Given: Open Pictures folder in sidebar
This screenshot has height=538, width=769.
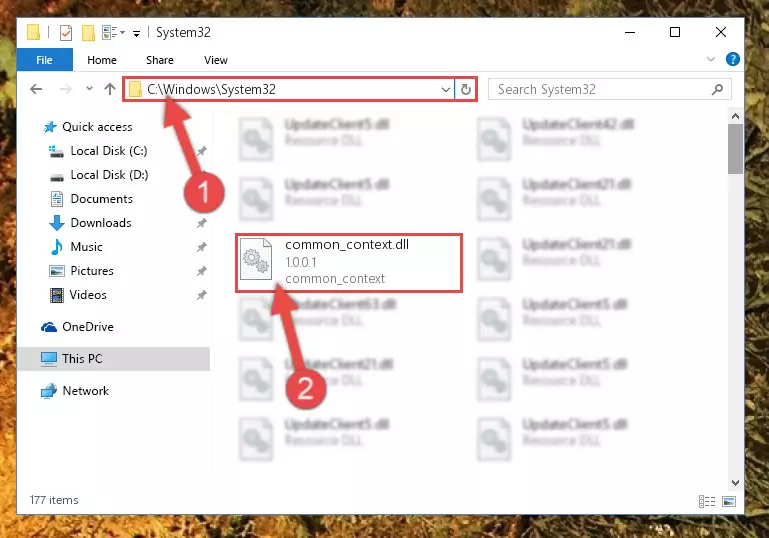Looking at the screenshot, I should tap(92, 271).
